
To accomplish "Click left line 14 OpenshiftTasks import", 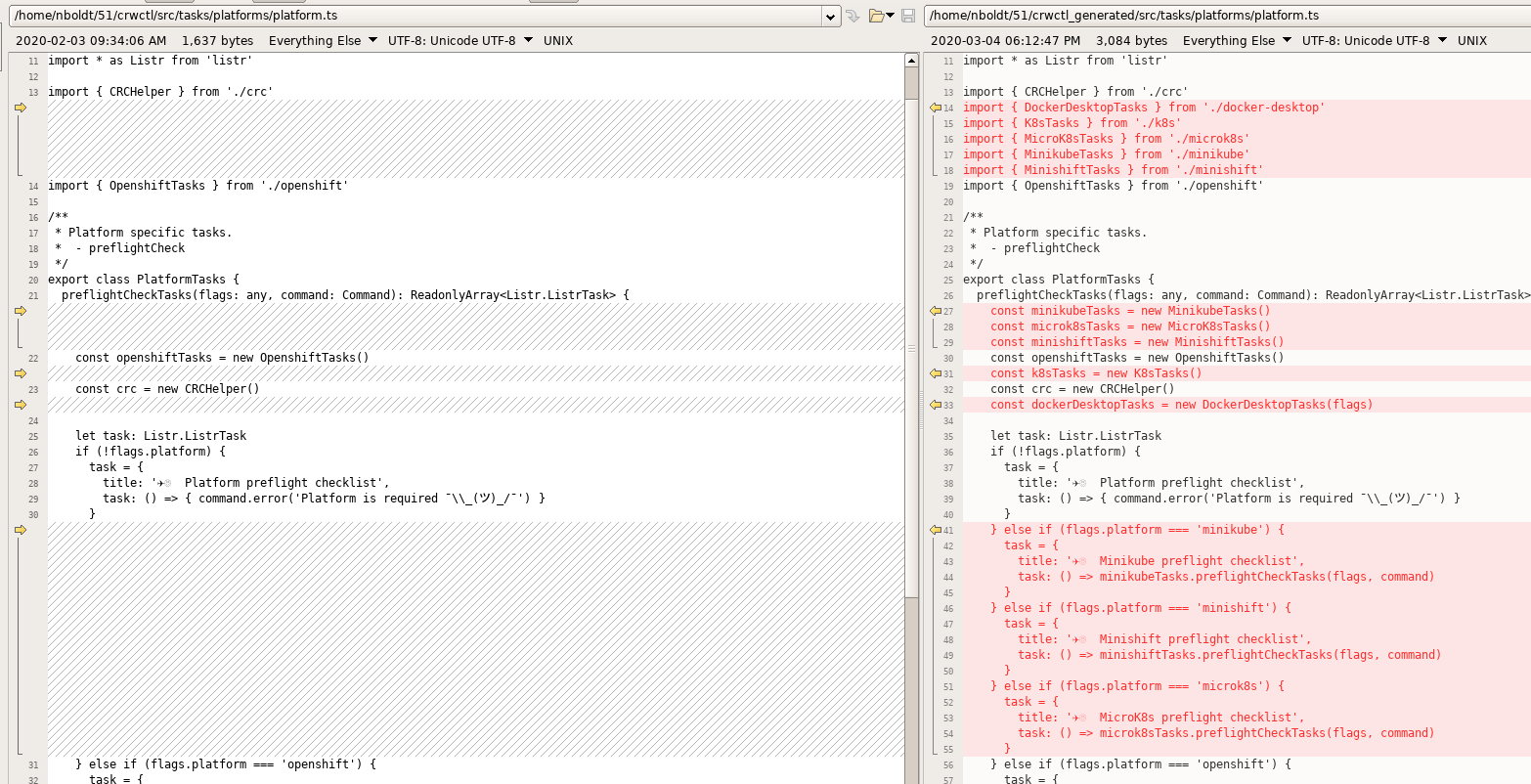I will pos(198,186).
